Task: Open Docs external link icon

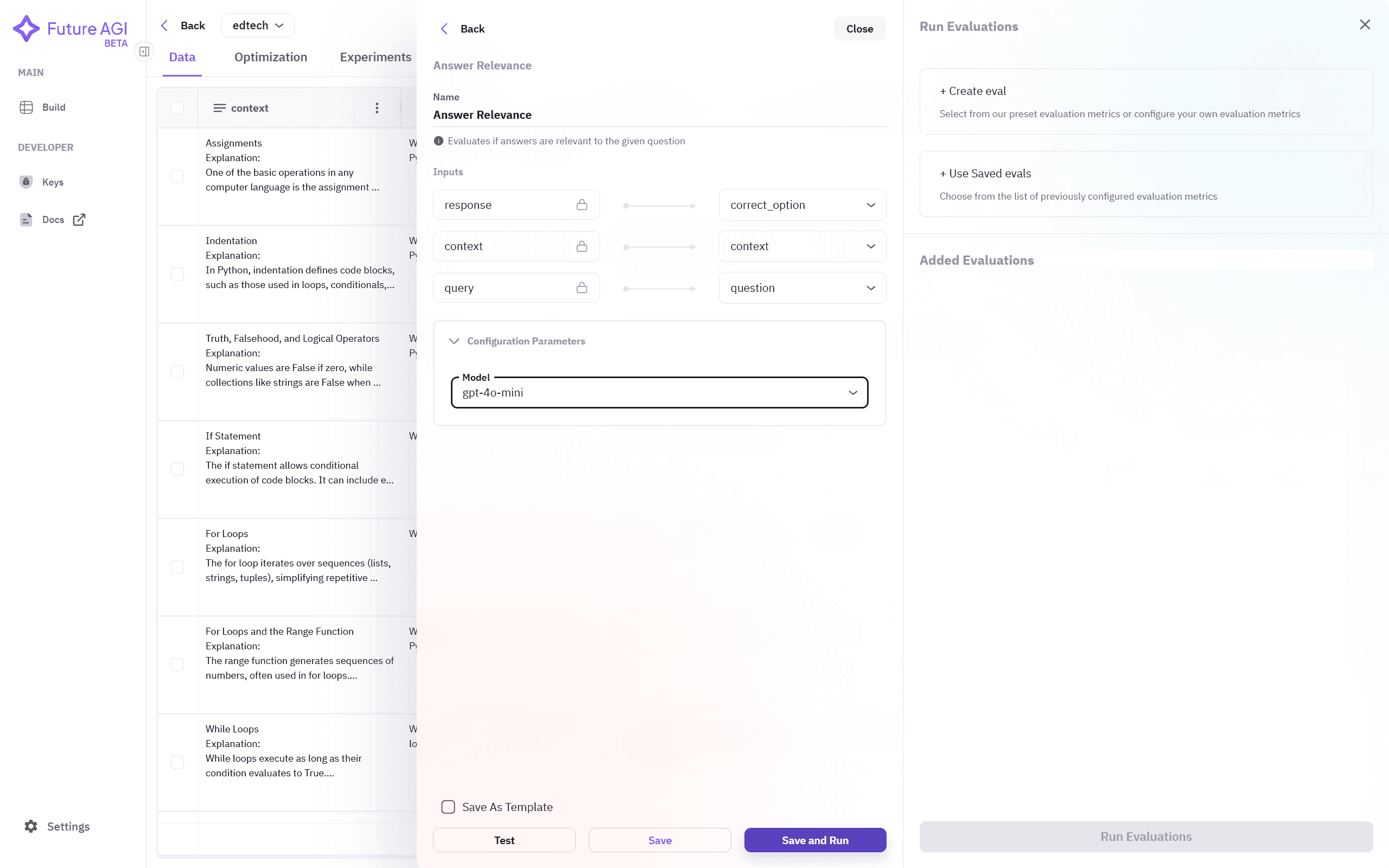Action: coord(79,220)
